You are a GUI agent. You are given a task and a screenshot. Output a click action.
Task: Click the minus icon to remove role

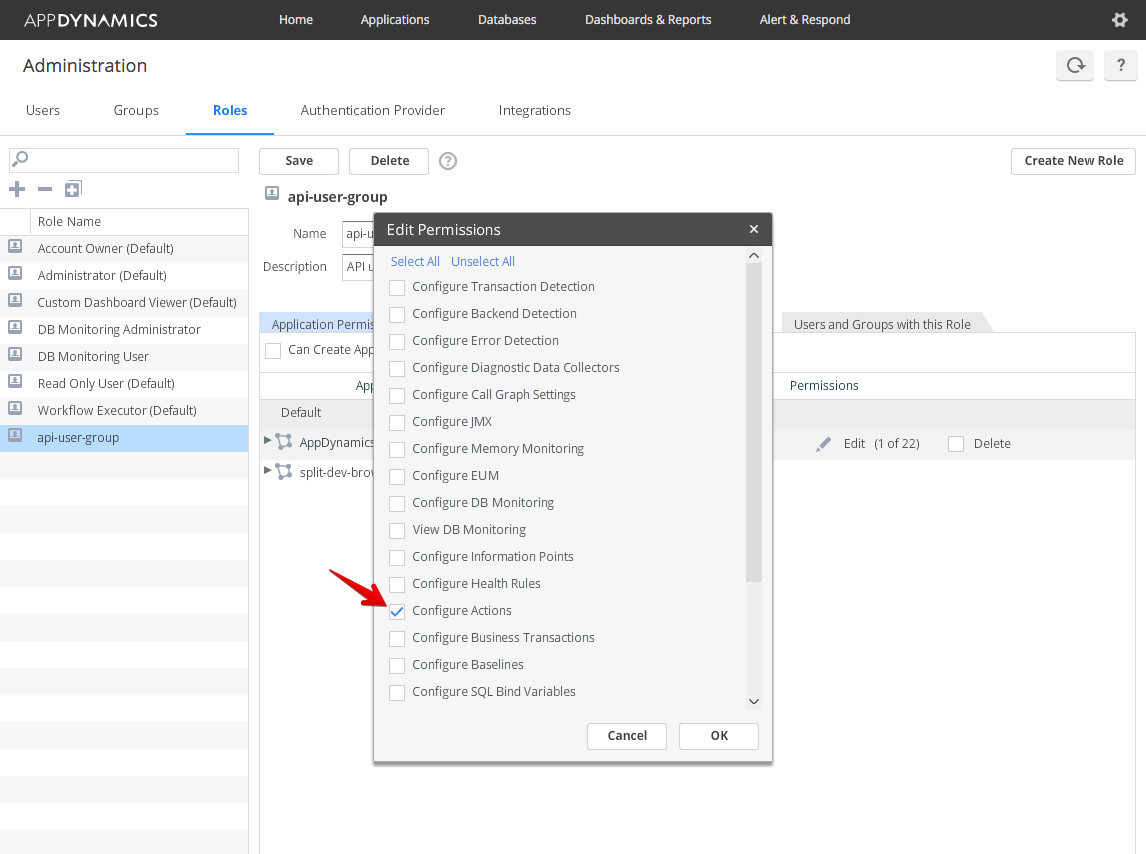[x=45, y=189]
